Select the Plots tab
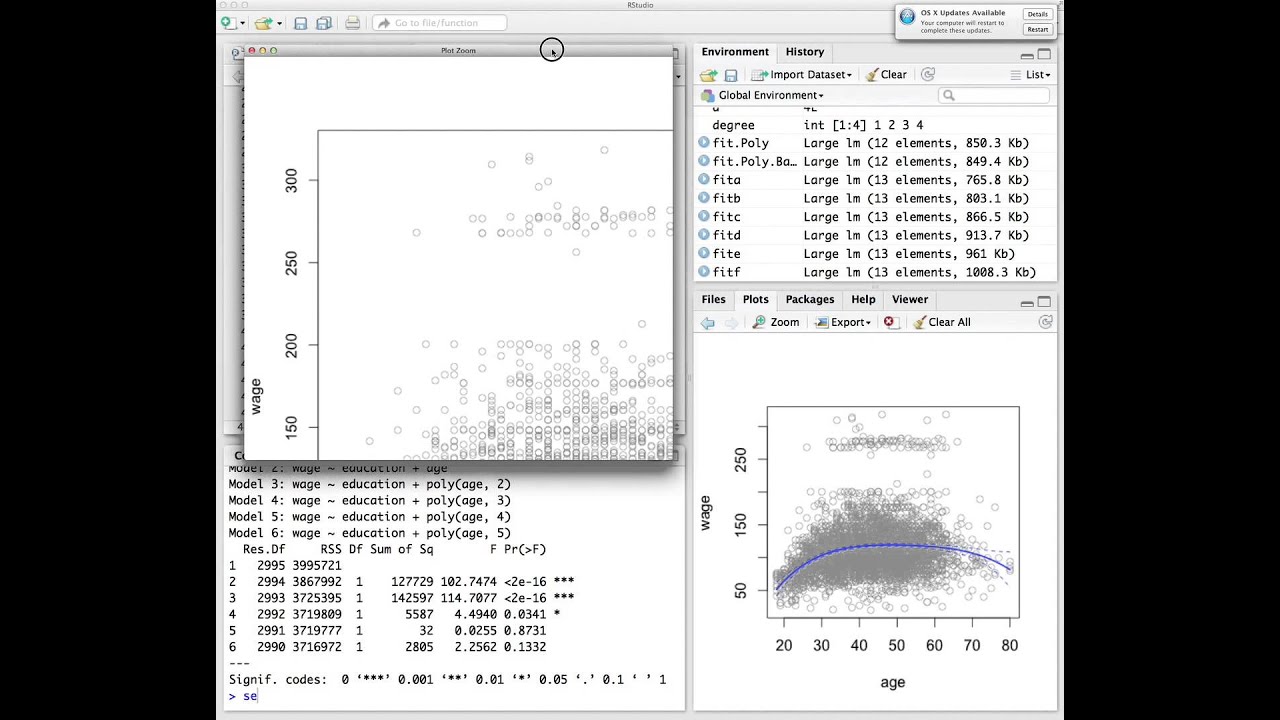Viewport: 1280px width, 720px height. point(755,300)
